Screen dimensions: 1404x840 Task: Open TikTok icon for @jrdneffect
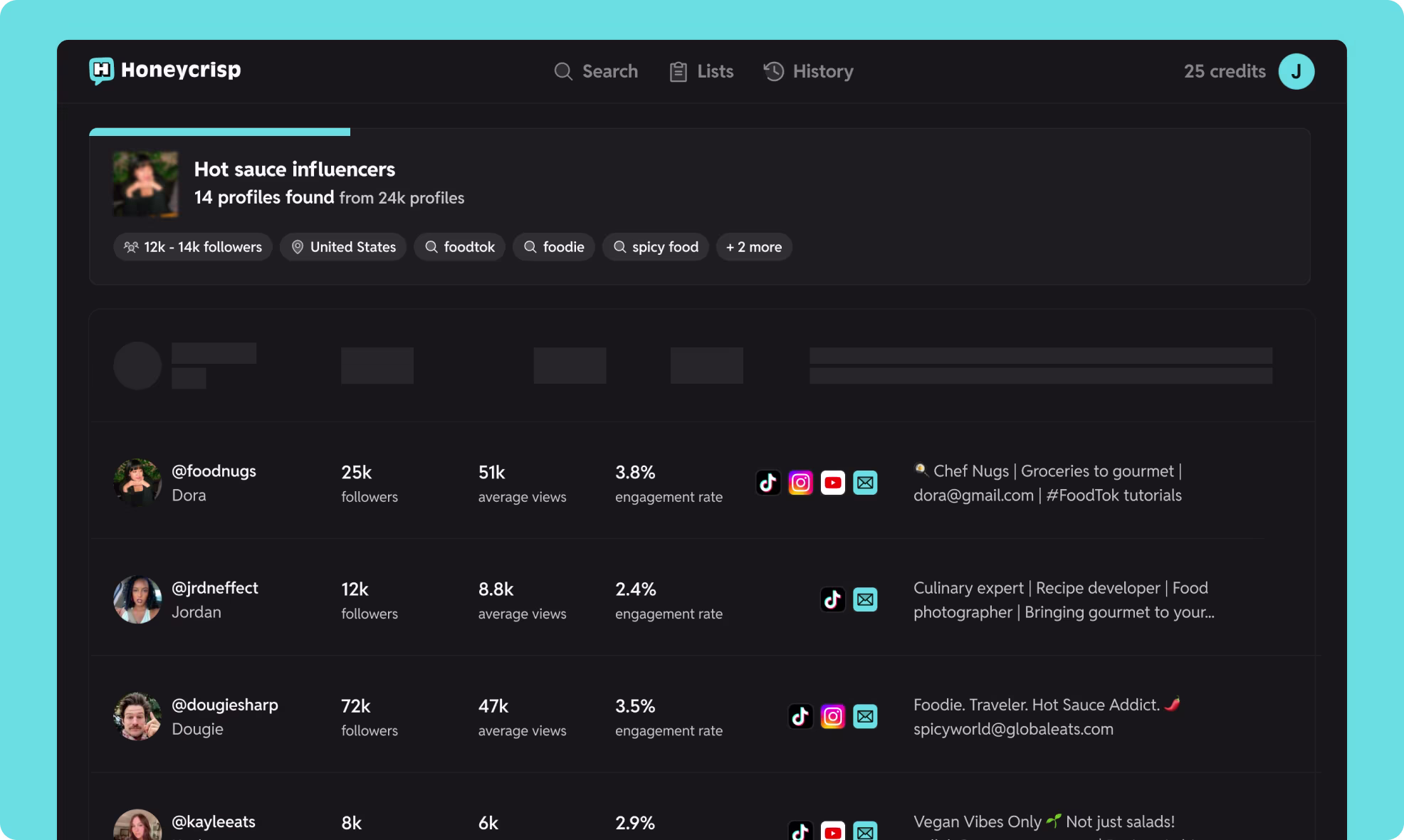(832, 599)
